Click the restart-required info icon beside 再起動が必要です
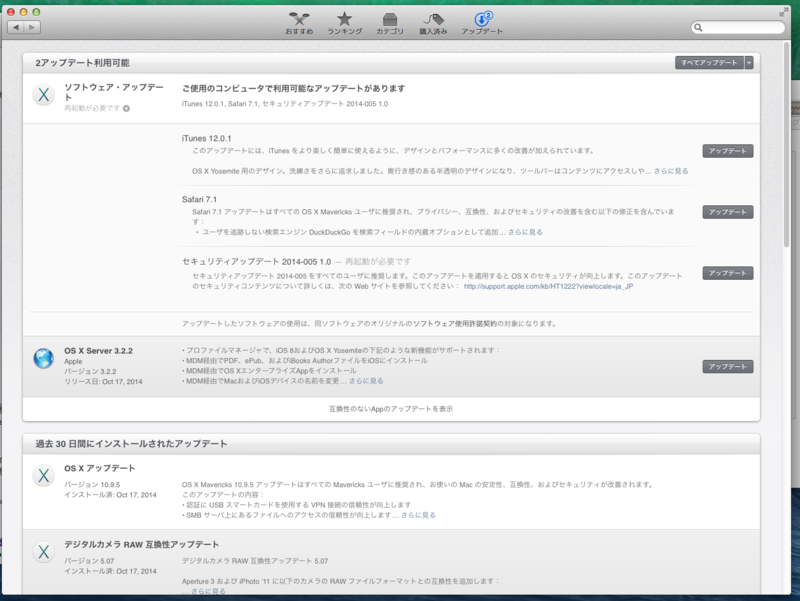Image resolution: width=800 pixels, height=601 pixels. click(126, 108)
